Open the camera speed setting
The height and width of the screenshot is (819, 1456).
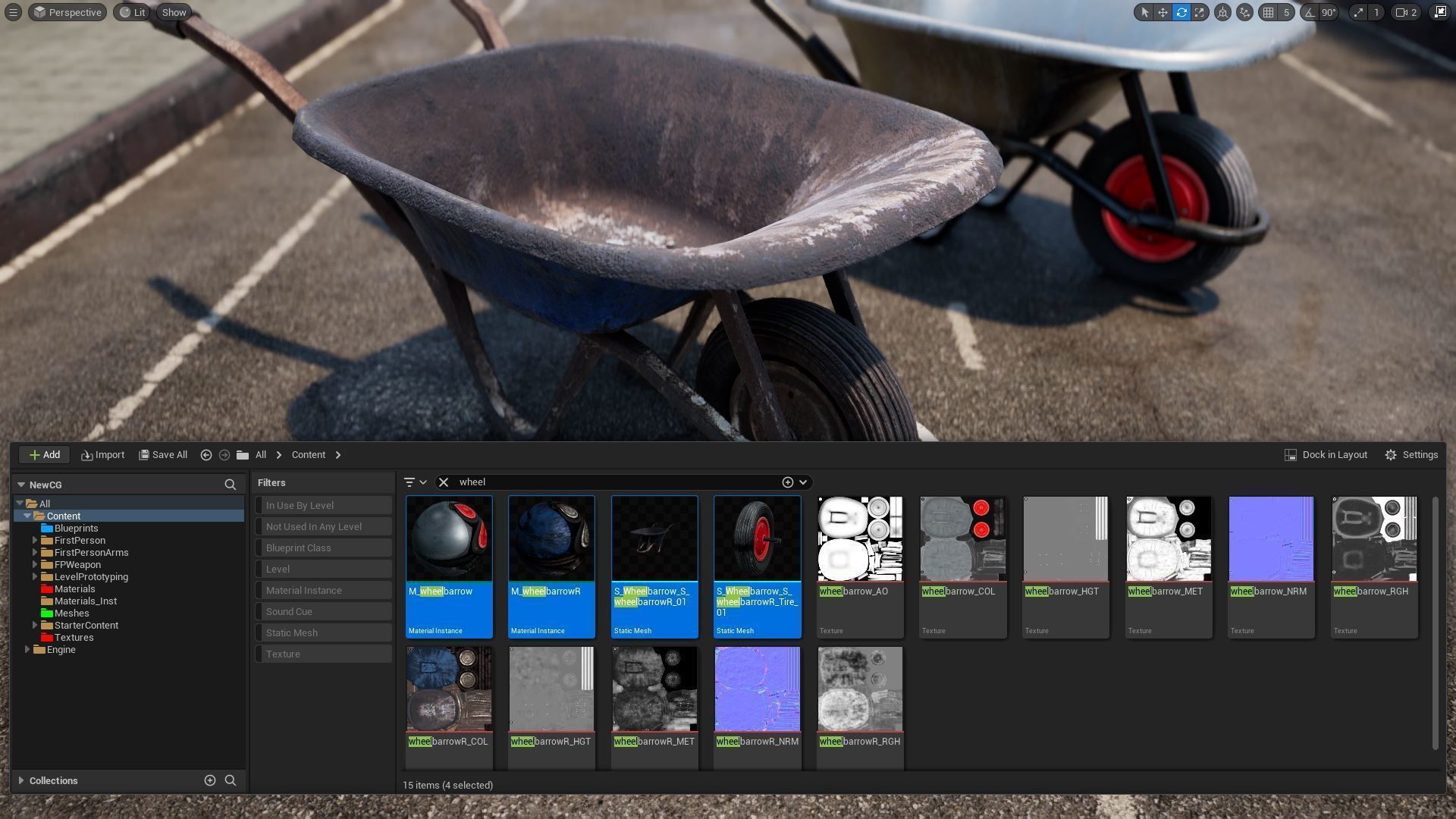coord(1405,12)
